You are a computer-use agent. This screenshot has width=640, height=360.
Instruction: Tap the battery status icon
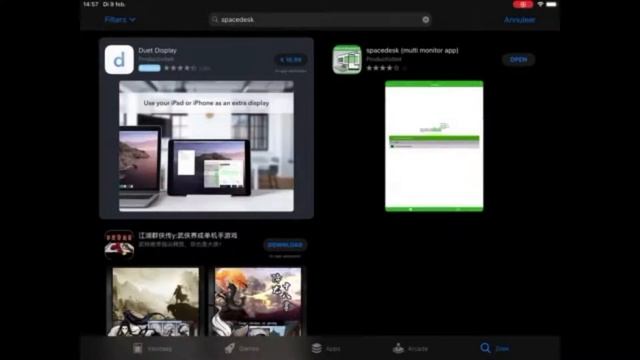coord(551,4)
